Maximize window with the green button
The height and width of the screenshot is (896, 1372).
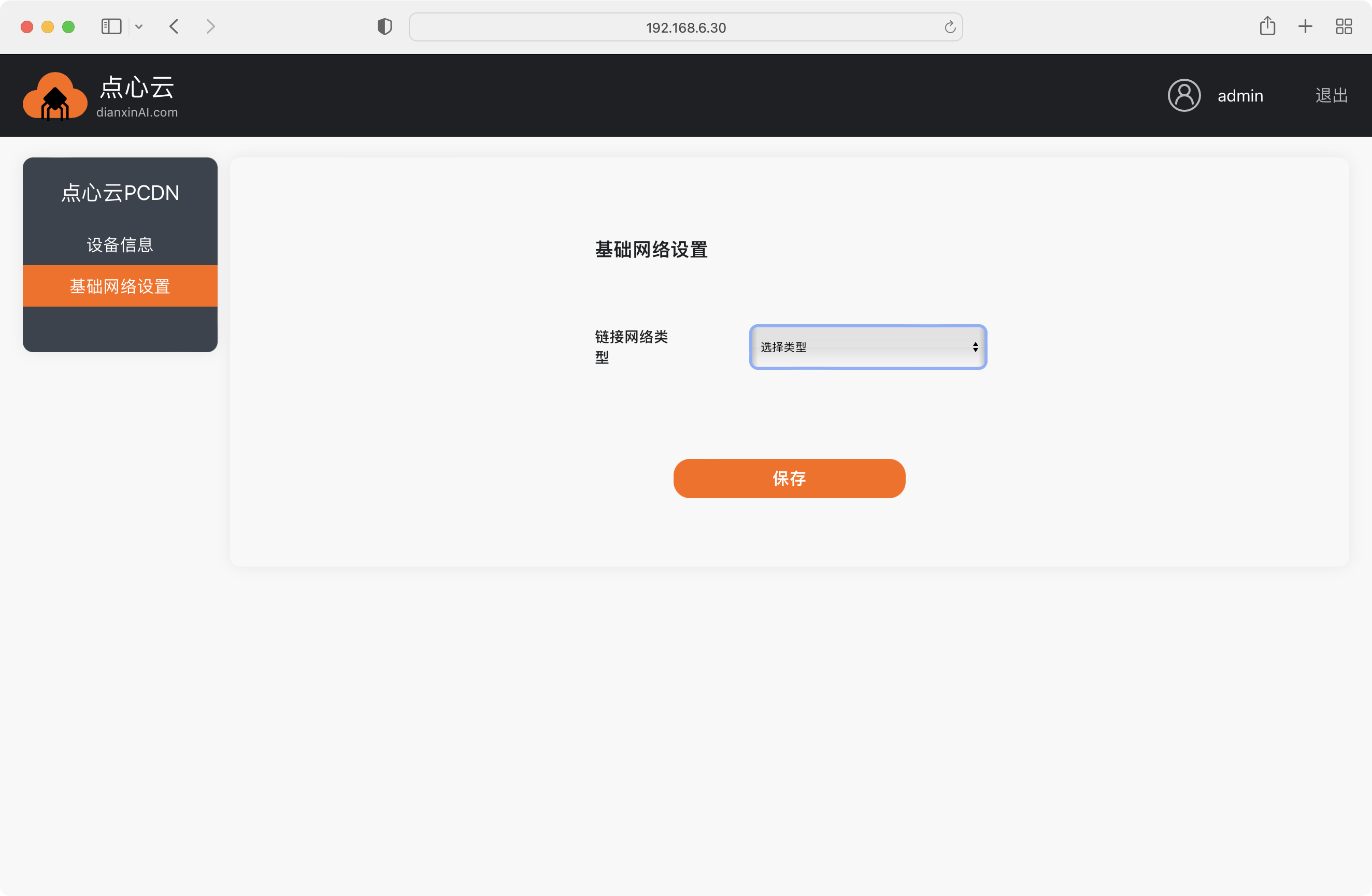click(x=68, y=26)
